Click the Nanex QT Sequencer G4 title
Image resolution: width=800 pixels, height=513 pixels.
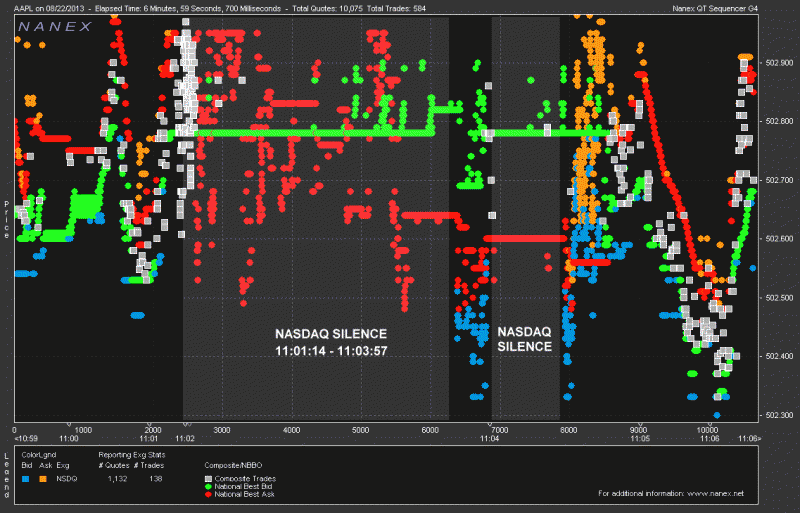(x=715, y=8)
